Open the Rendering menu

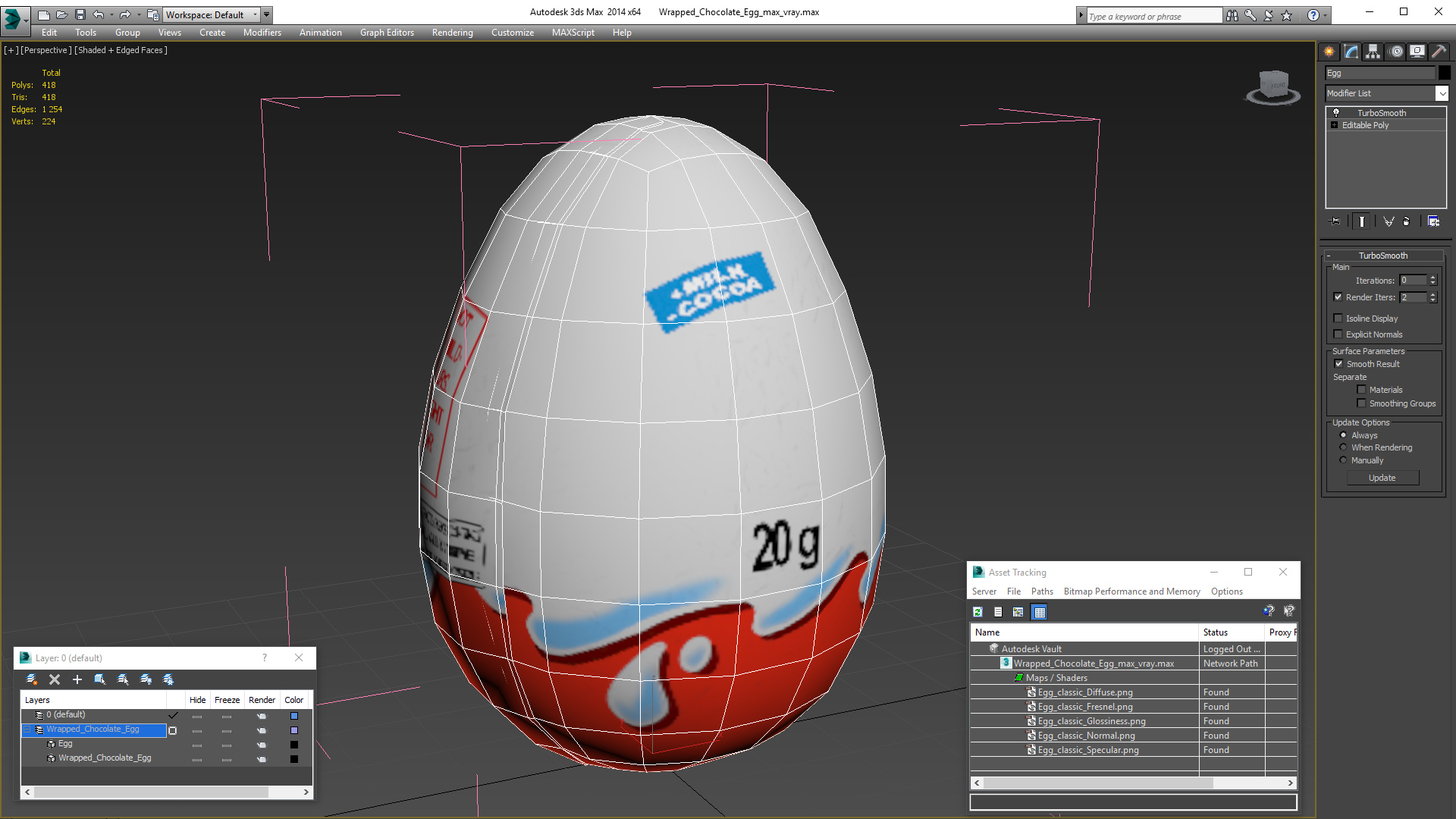click(453, 33)
